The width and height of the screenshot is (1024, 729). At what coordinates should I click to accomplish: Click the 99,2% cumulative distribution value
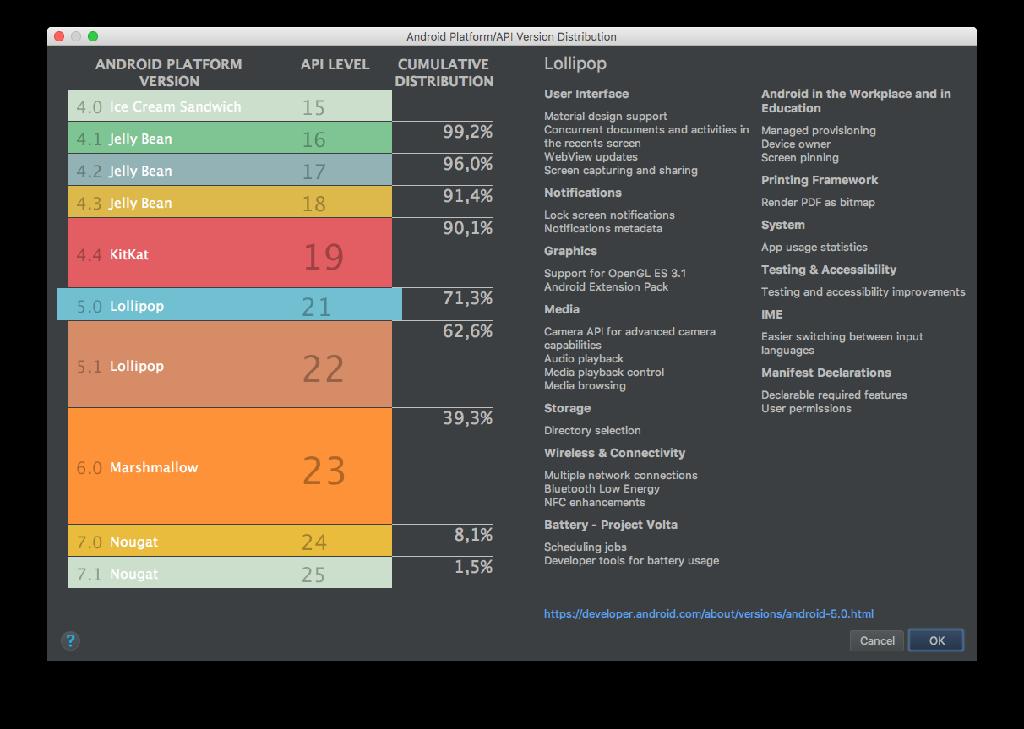pos(468,132)
